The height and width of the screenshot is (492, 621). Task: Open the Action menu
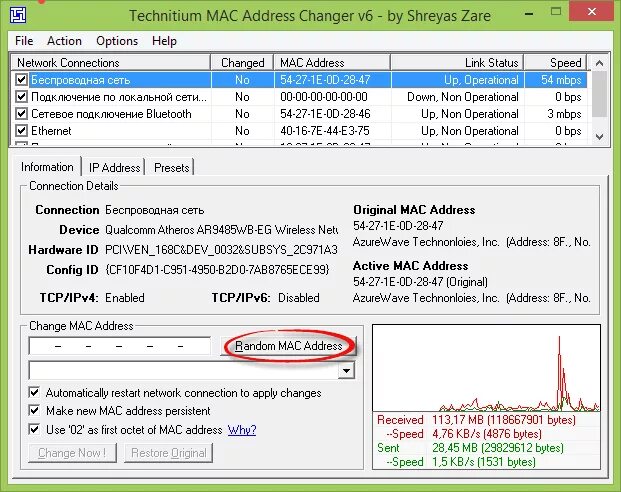[x=64, y=41]
